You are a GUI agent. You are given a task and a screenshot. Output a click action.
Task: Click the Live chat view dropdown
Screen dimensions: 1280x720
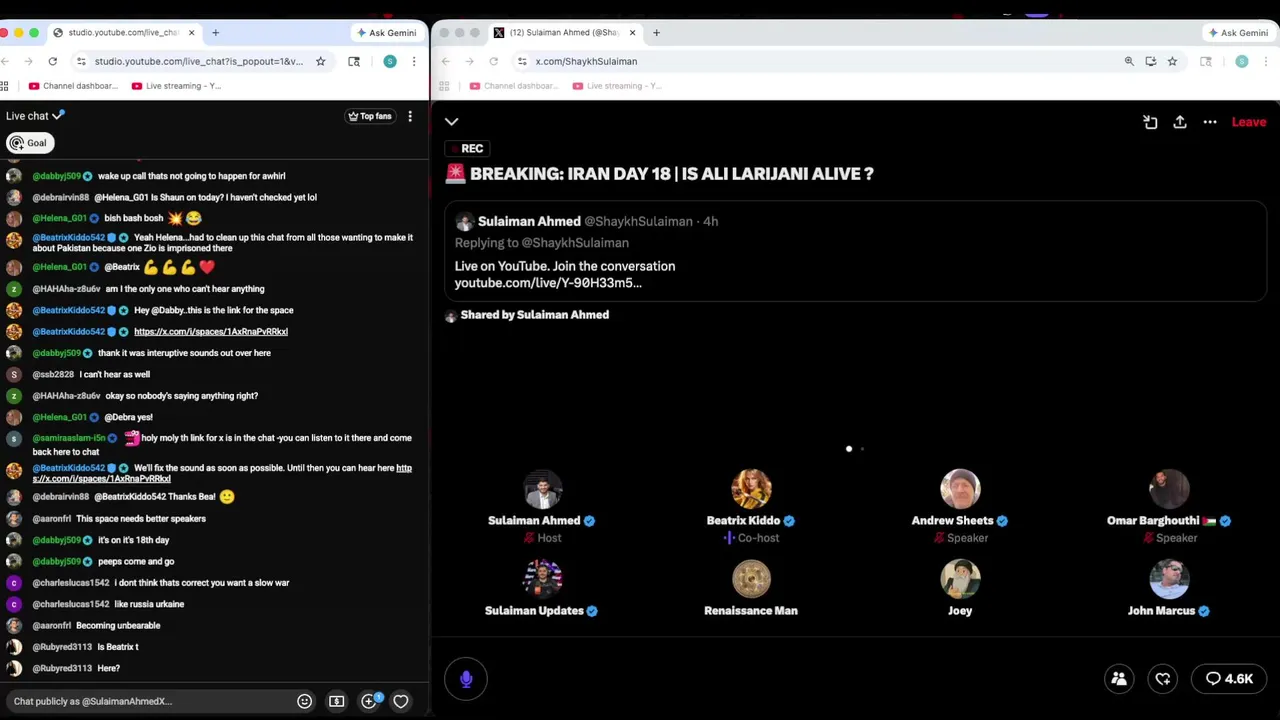pyautogui.click(x=35, y=116)
